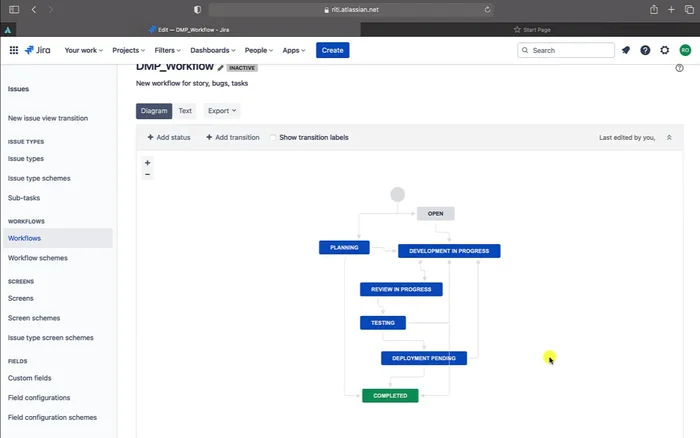Image resolution: width=700 pixels, height=438 pixels.
Task: Open a new browser tab
Action: pos(671,9)
